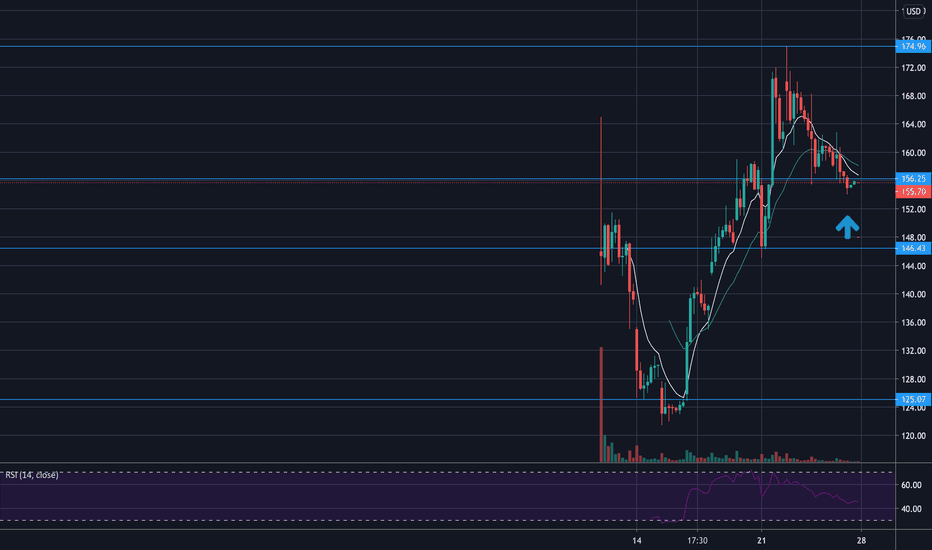Viewport: 932px width, 550px height.
Task: Click the 21 date label on time axis
Action: coord(761,540)
